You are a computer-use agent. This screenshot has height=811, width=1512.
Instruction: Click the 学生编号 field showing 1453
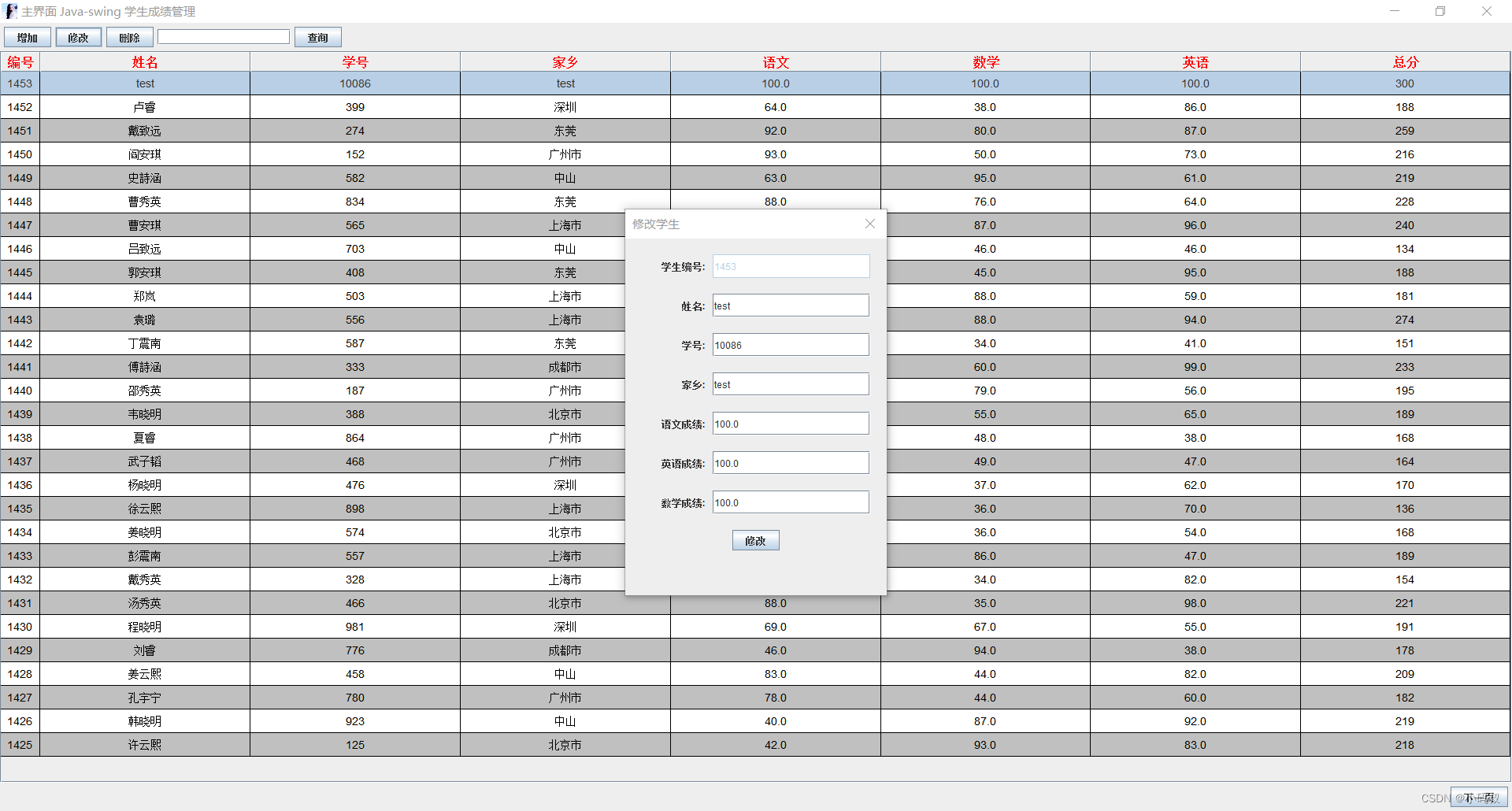791,266
